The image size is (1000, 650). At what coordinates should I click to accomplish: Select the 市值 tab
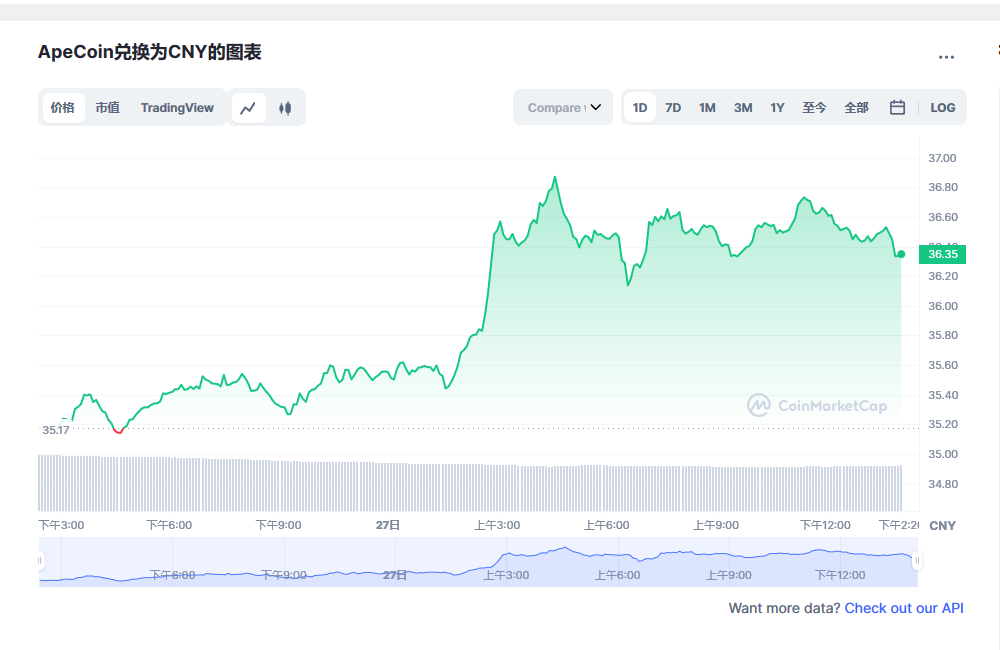click(x=108, y=108)
